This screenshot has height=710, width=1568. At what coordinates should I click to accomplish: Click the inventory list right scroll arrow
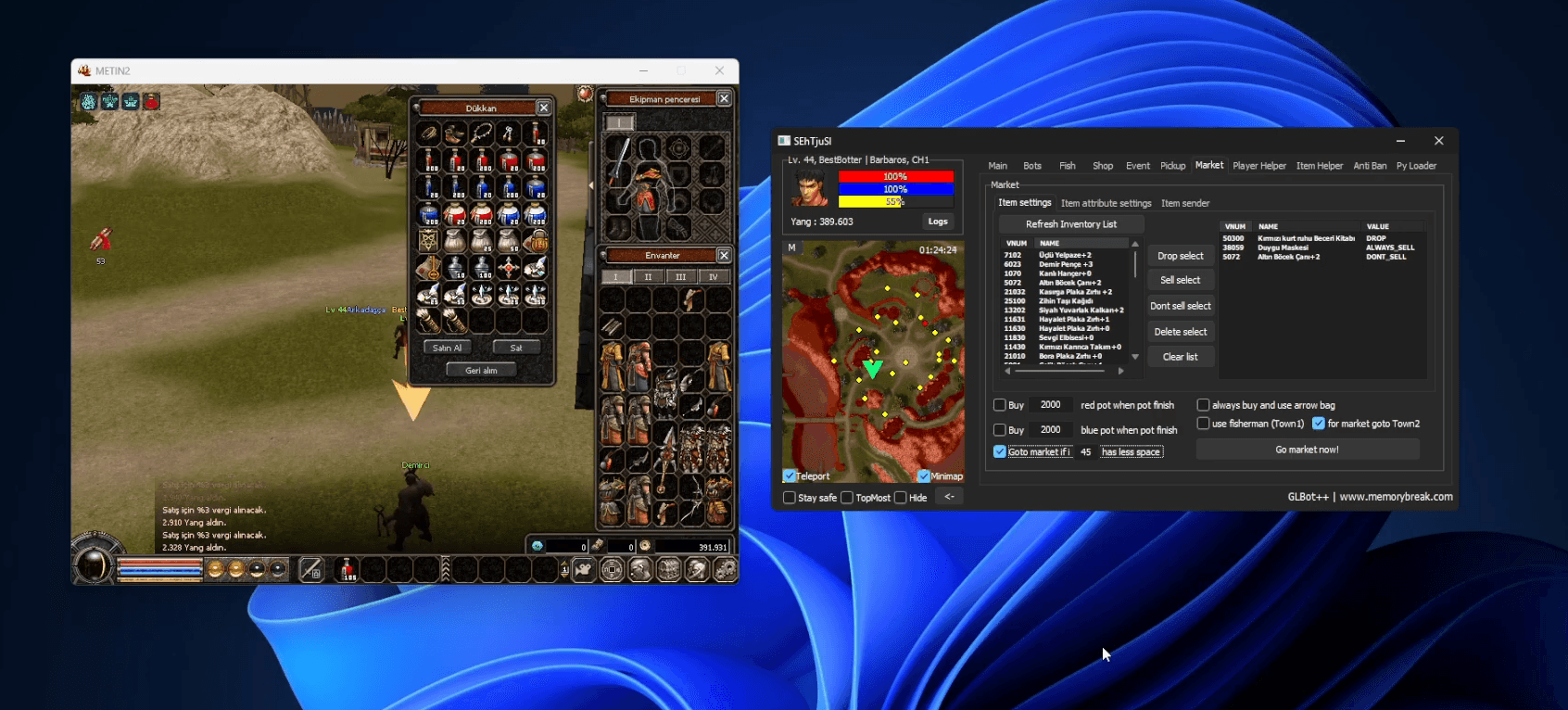[1121, 371]
